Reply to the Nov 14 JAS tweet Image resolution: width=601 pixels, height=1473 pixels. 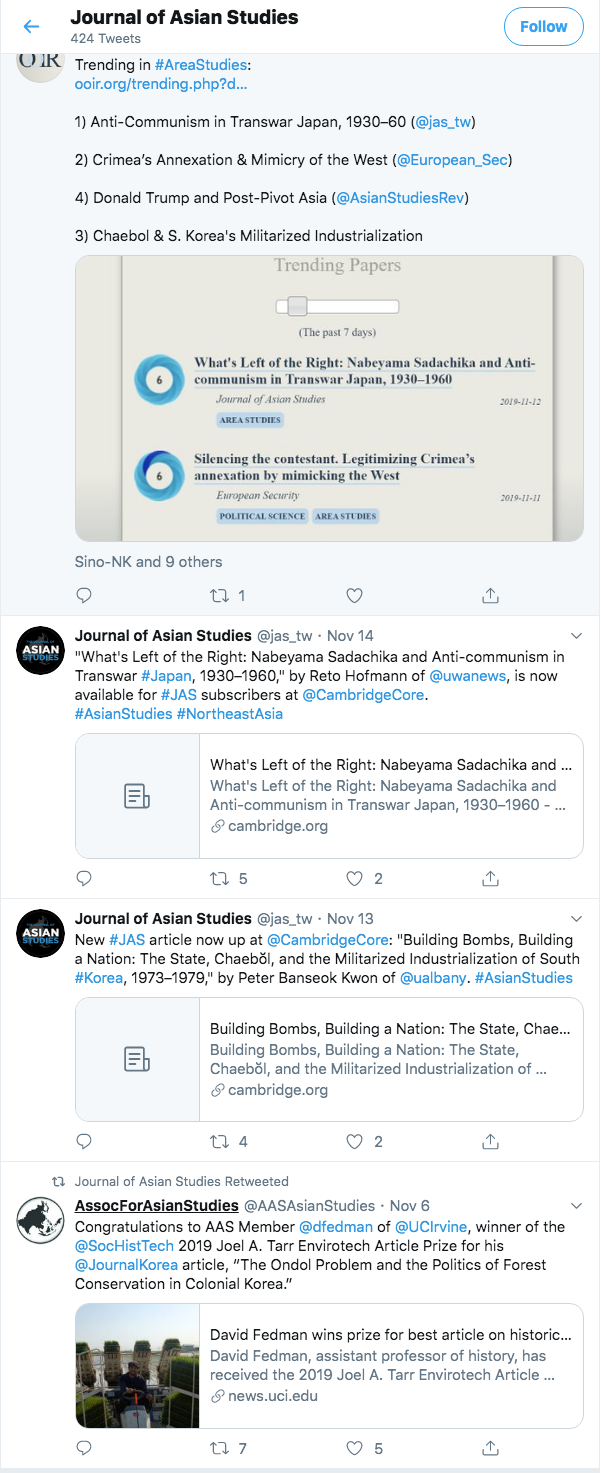(84, 879)
